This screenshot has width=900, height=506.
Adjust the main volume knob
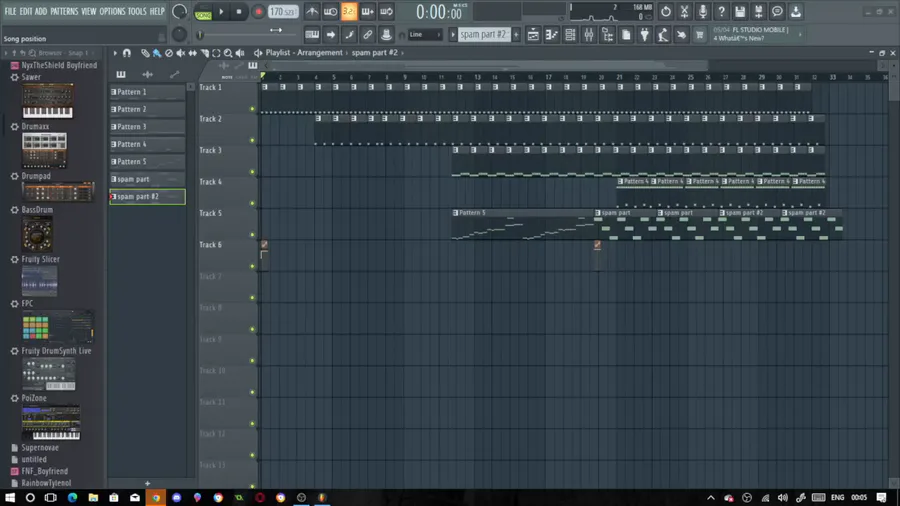[x=179, y=11]
